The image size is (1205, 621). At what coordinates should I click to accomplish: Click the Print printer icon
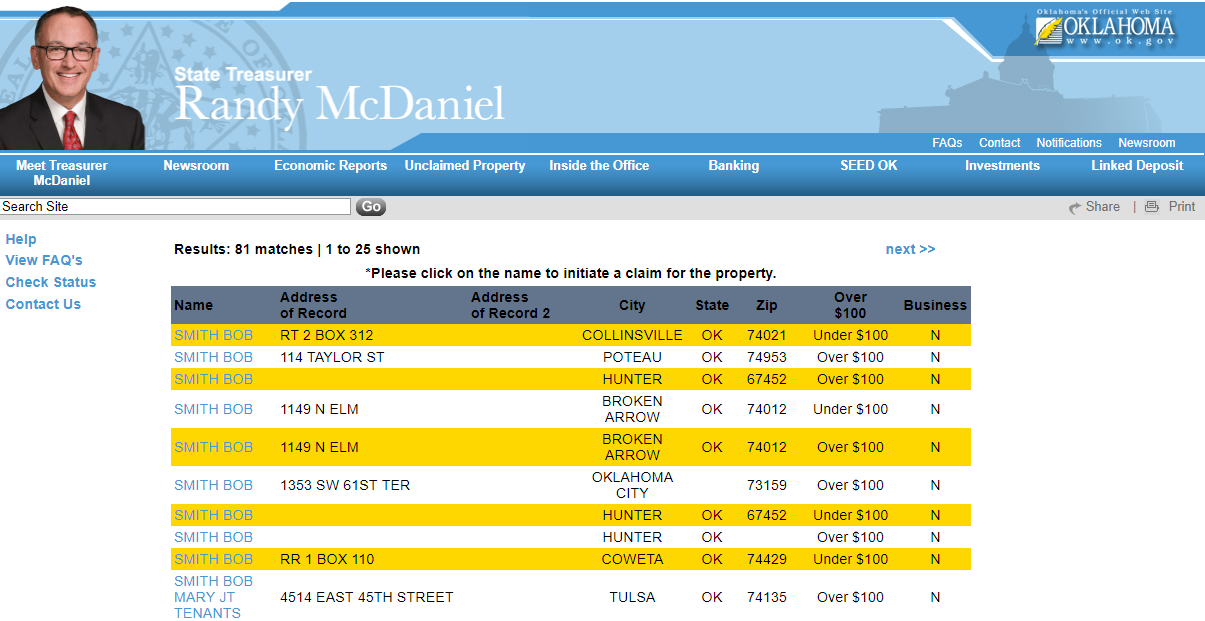pos(1152,207)
